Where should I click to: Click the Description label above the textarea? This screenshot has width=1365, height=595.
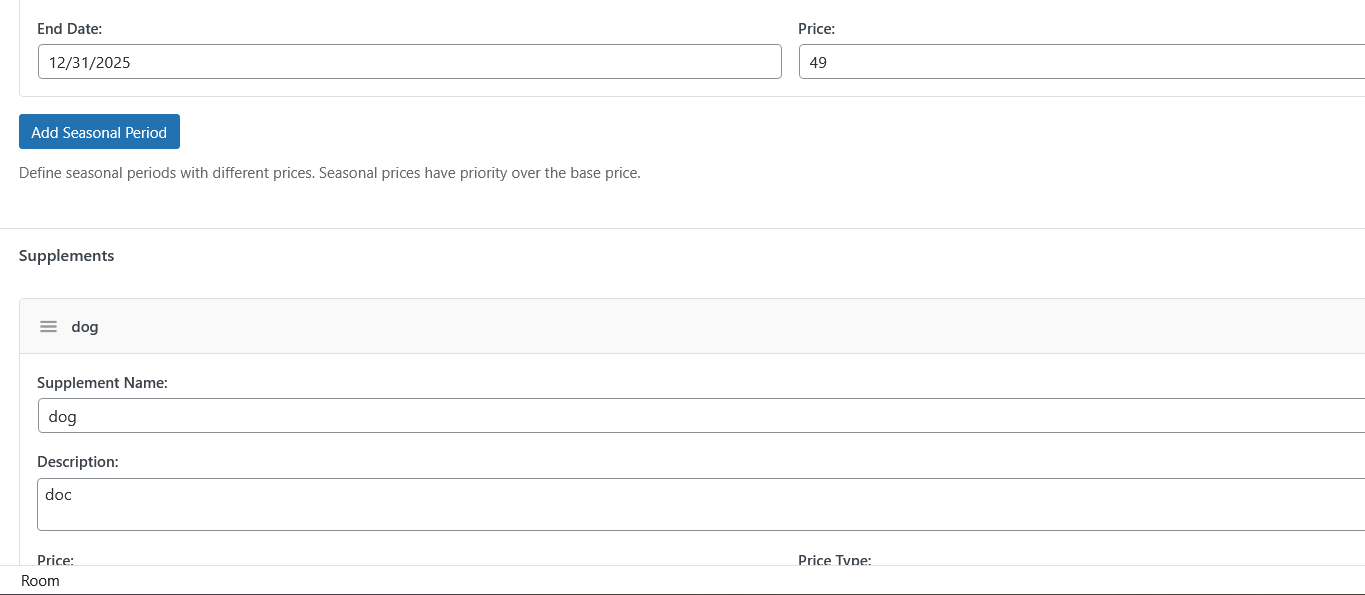pos(78,461)
